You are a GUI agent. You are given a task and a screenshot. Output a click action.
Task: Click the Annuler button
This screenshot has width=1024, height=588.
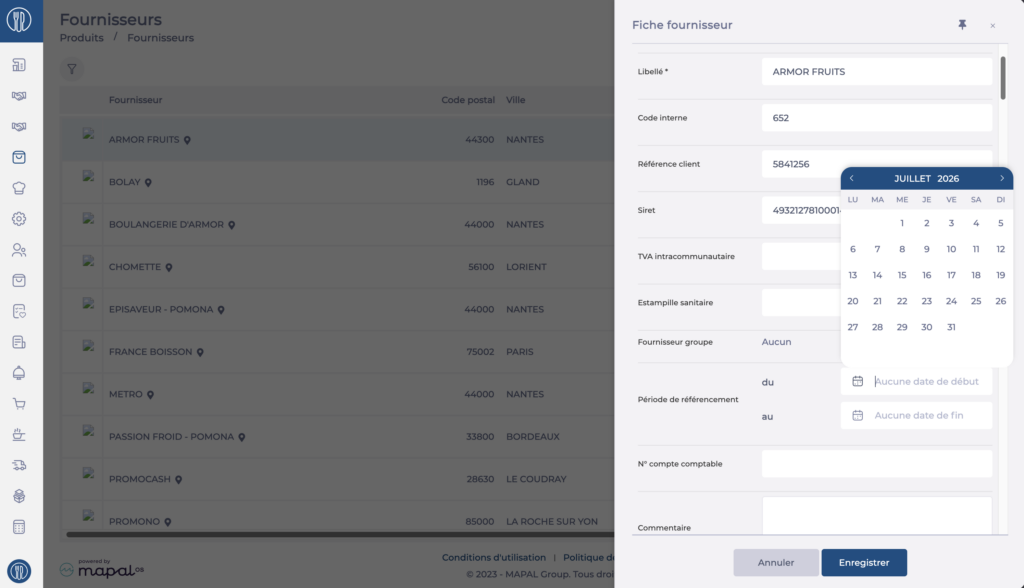pos(776,563)
